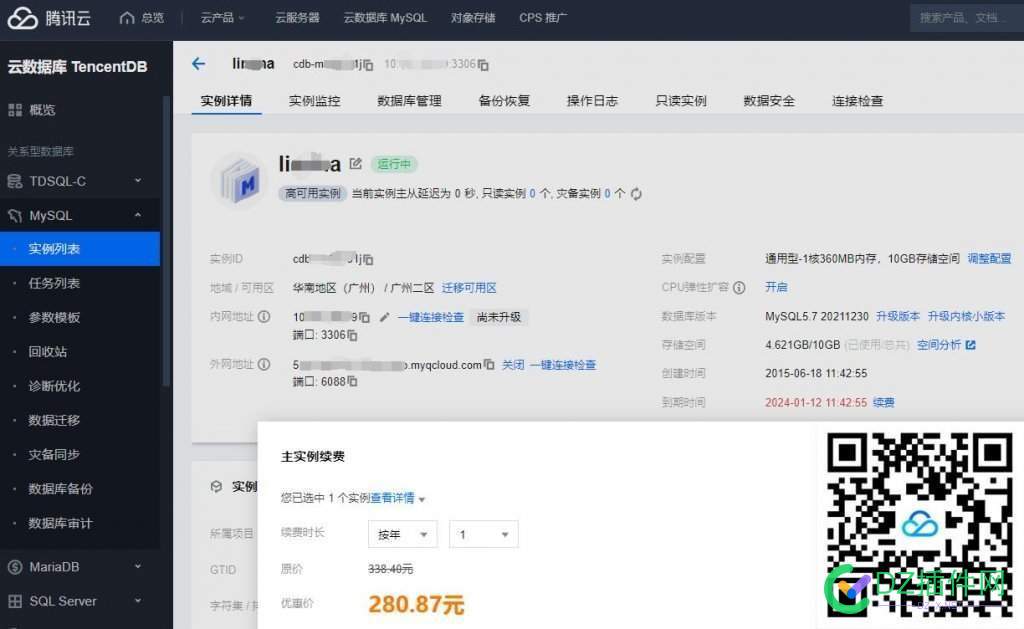Open external link icon beside 空间分析
Image resolution: width=1024 pixels, height=629 pixels.
[x=970, y=345]
